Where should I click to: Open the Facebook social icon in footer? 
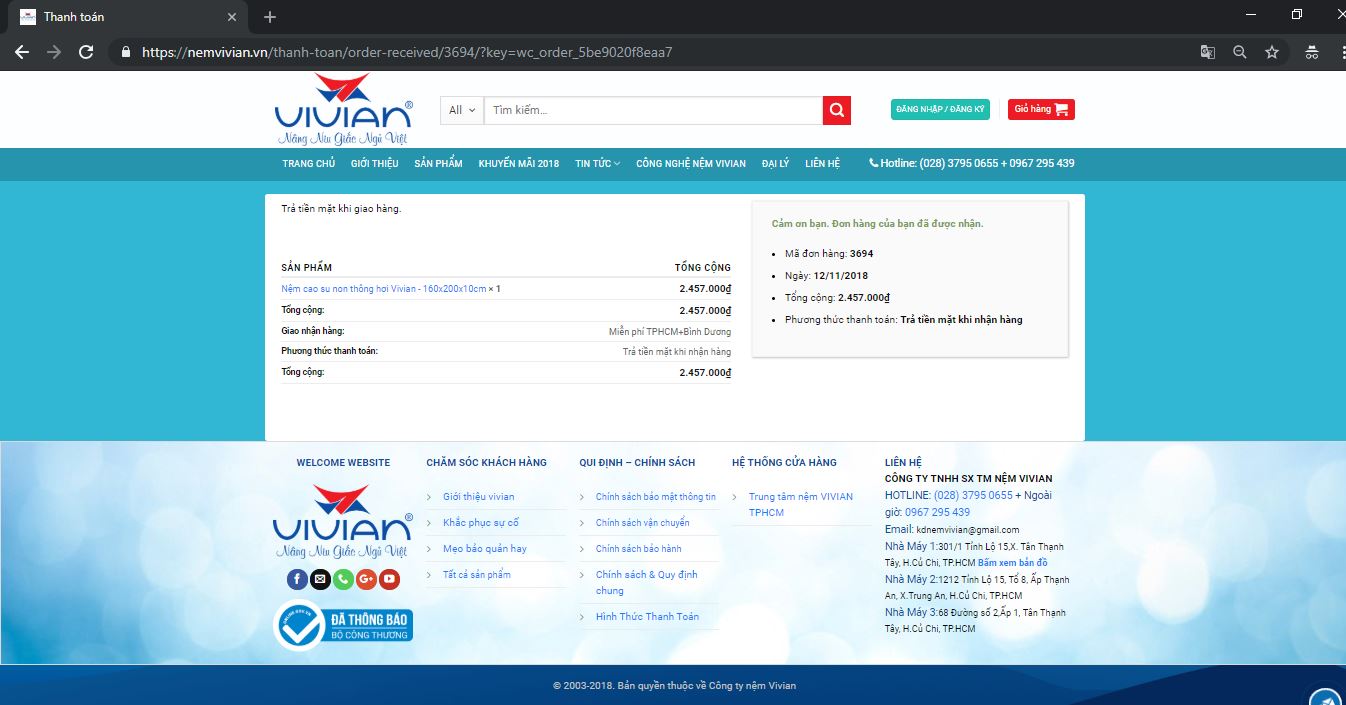pyautogui.click(x=297, y=579)
